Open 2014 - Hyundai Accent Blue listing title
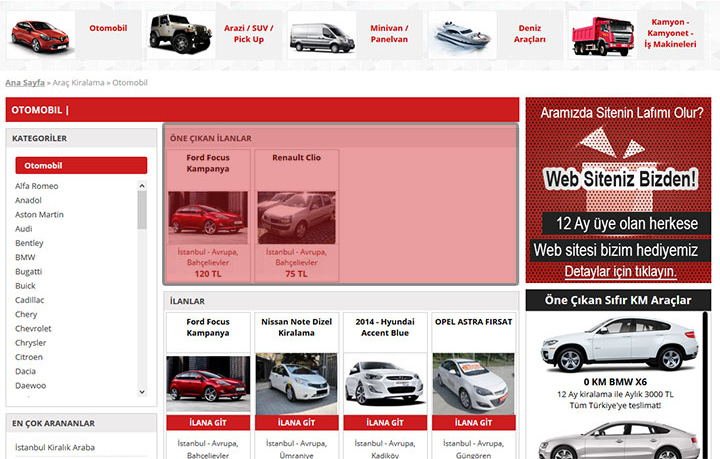Screen dimensions: 720x459 [x=385, y=327]
